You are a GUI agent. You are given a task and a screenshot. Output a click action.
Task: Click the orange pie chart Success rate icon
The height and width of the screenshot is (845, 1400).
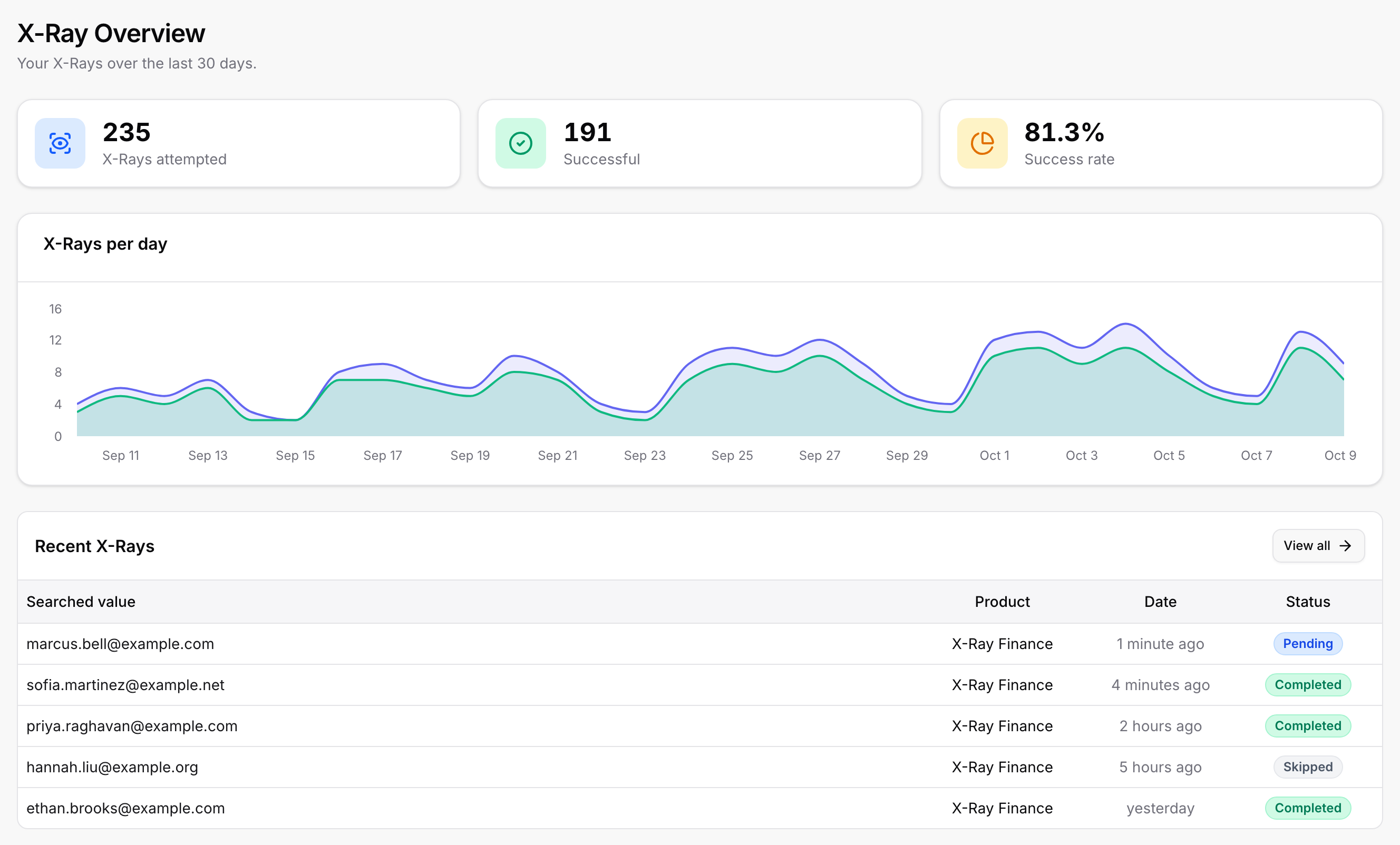click(x=982, y=143)
